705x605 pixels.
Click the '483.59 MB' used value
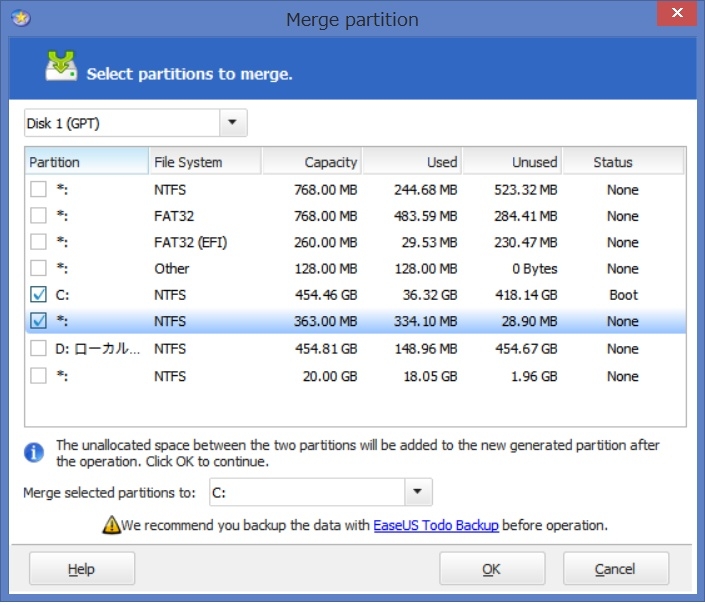click(426, 216)
